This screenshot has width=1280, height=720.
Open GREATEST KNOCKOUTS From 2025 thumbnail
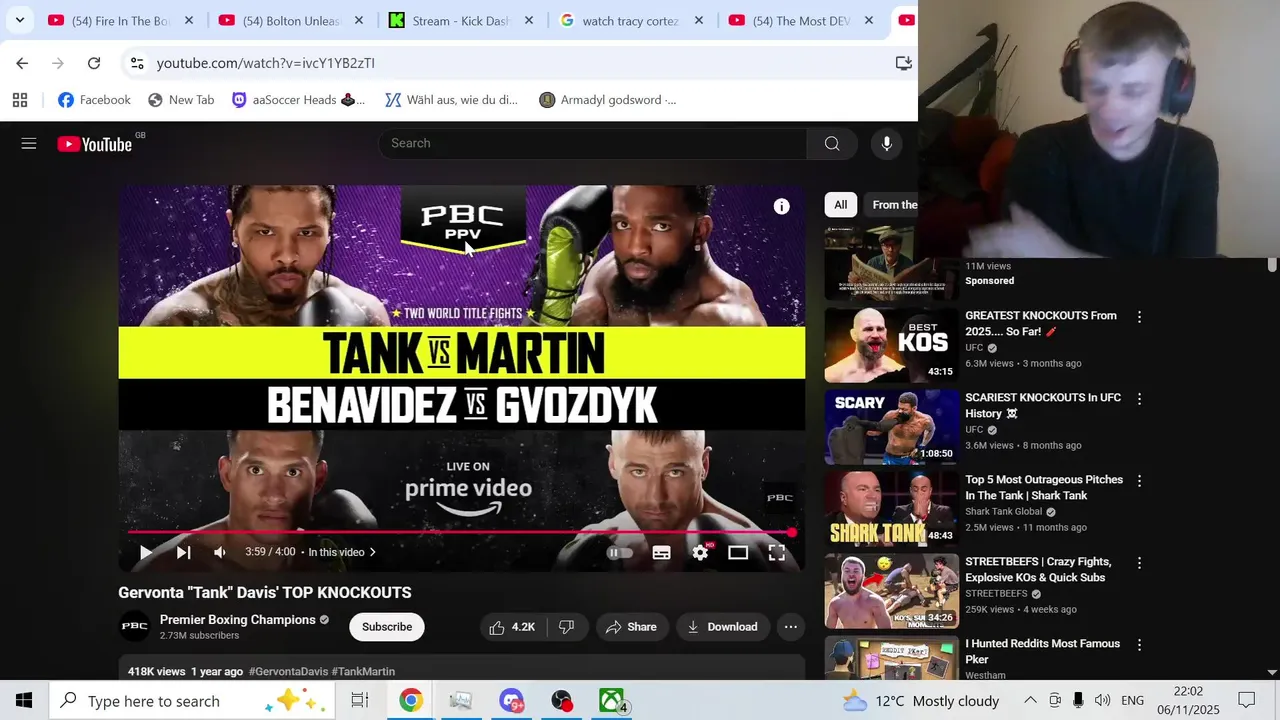pyautogui.click(x=891, y=345)
